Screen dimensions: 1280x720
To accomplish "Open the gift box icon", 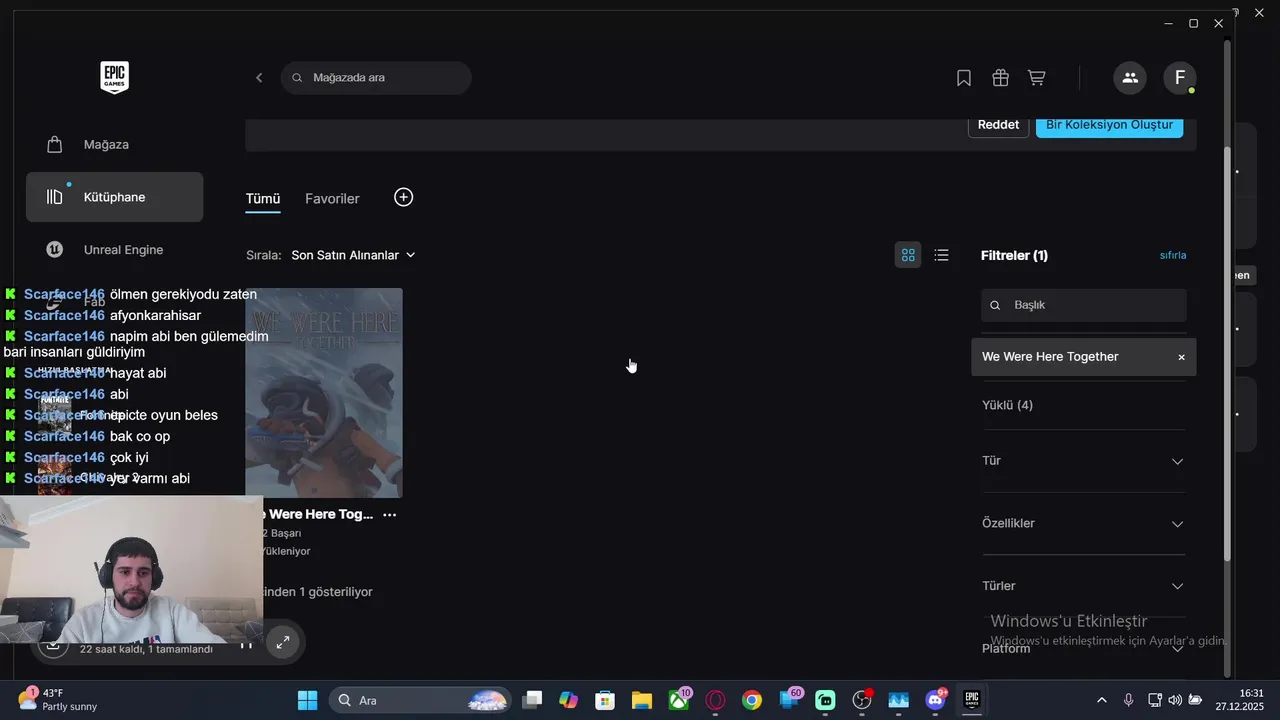I will (1000, 78).
